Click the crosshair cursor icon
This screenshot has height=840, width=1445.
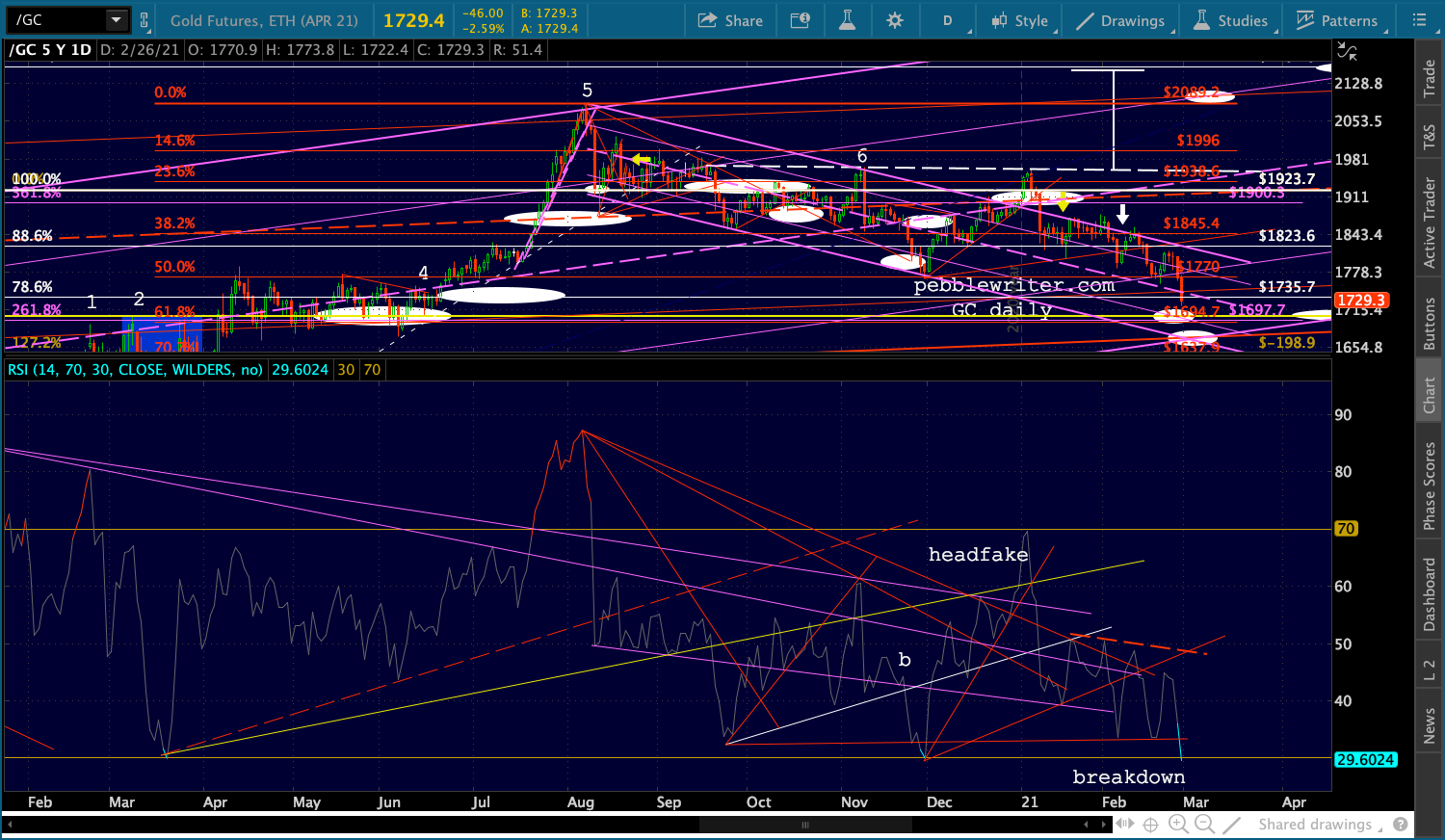coord(1150,825)
